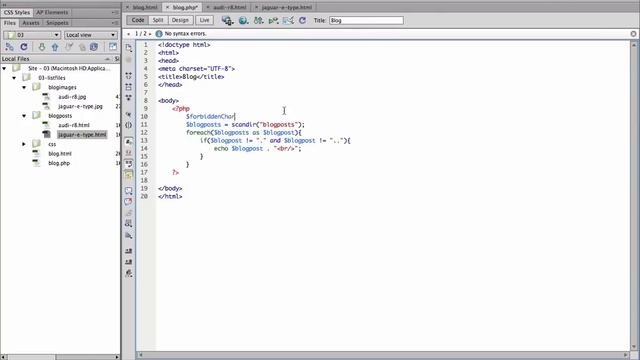Click the Outdent Code icon
The height and width of the screenshot is (360, 640).
coord(129,262)
